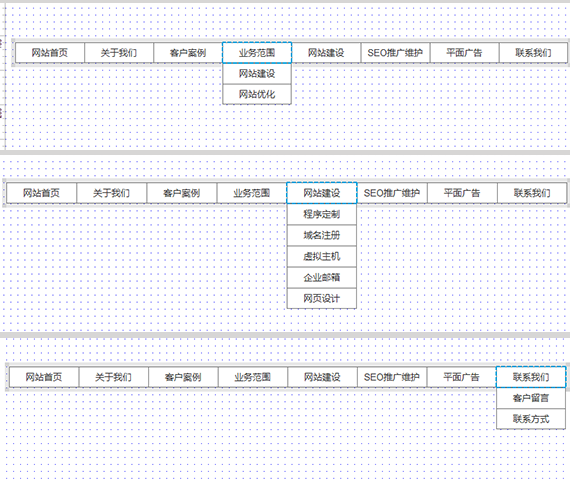Image resolution: width=570 pixels, height=485 pixels.
Task: Click 网站首页 in the bottom navigation bar
Action: click(44, 377)
